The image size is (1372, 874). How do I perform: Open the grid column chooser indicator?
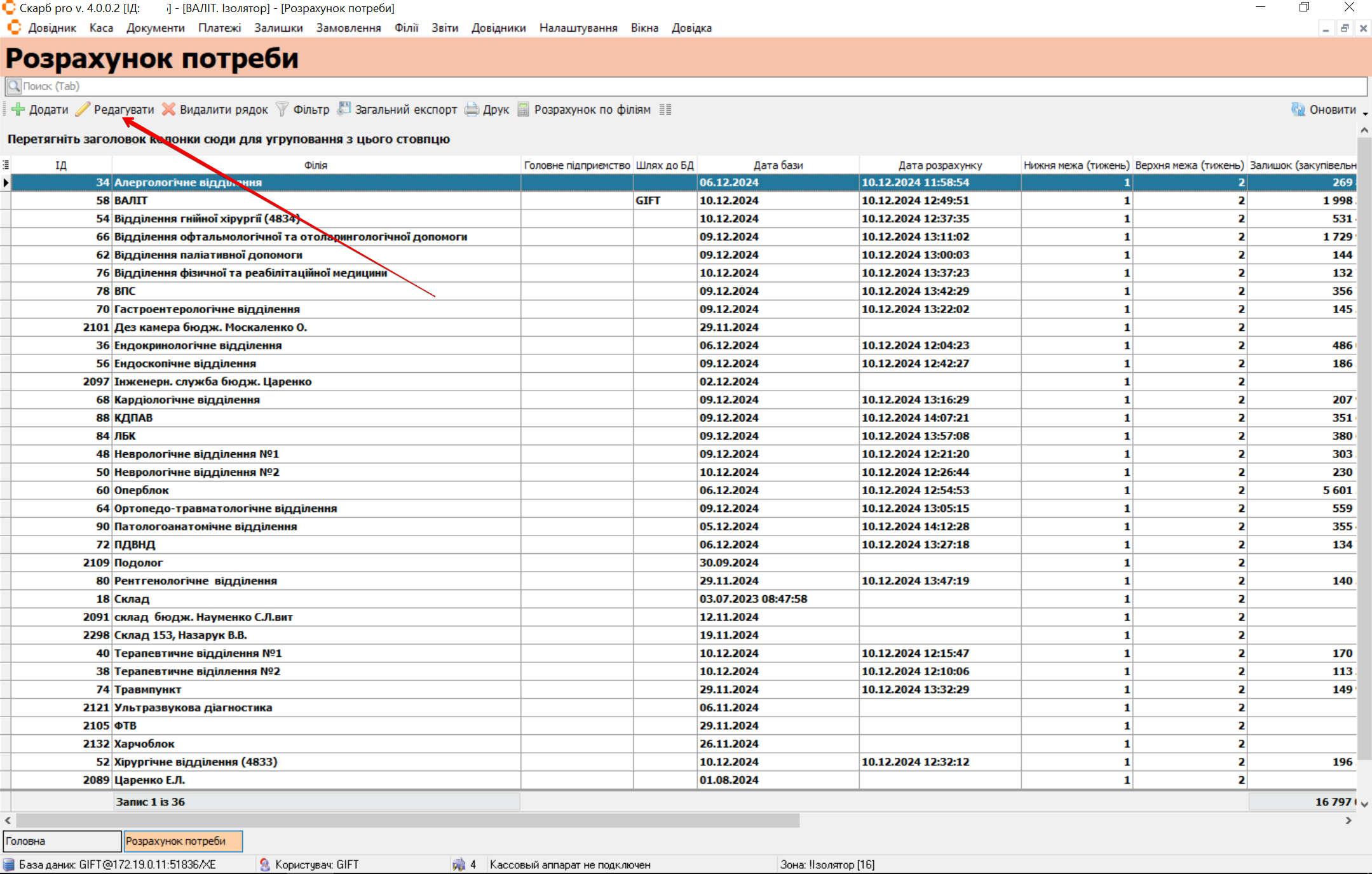click(x=6, y=165)
